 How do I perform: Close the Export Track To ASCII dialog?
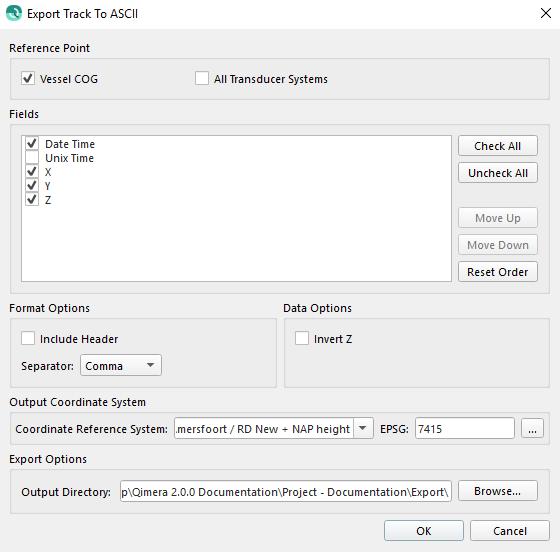(x=545, y=14)
